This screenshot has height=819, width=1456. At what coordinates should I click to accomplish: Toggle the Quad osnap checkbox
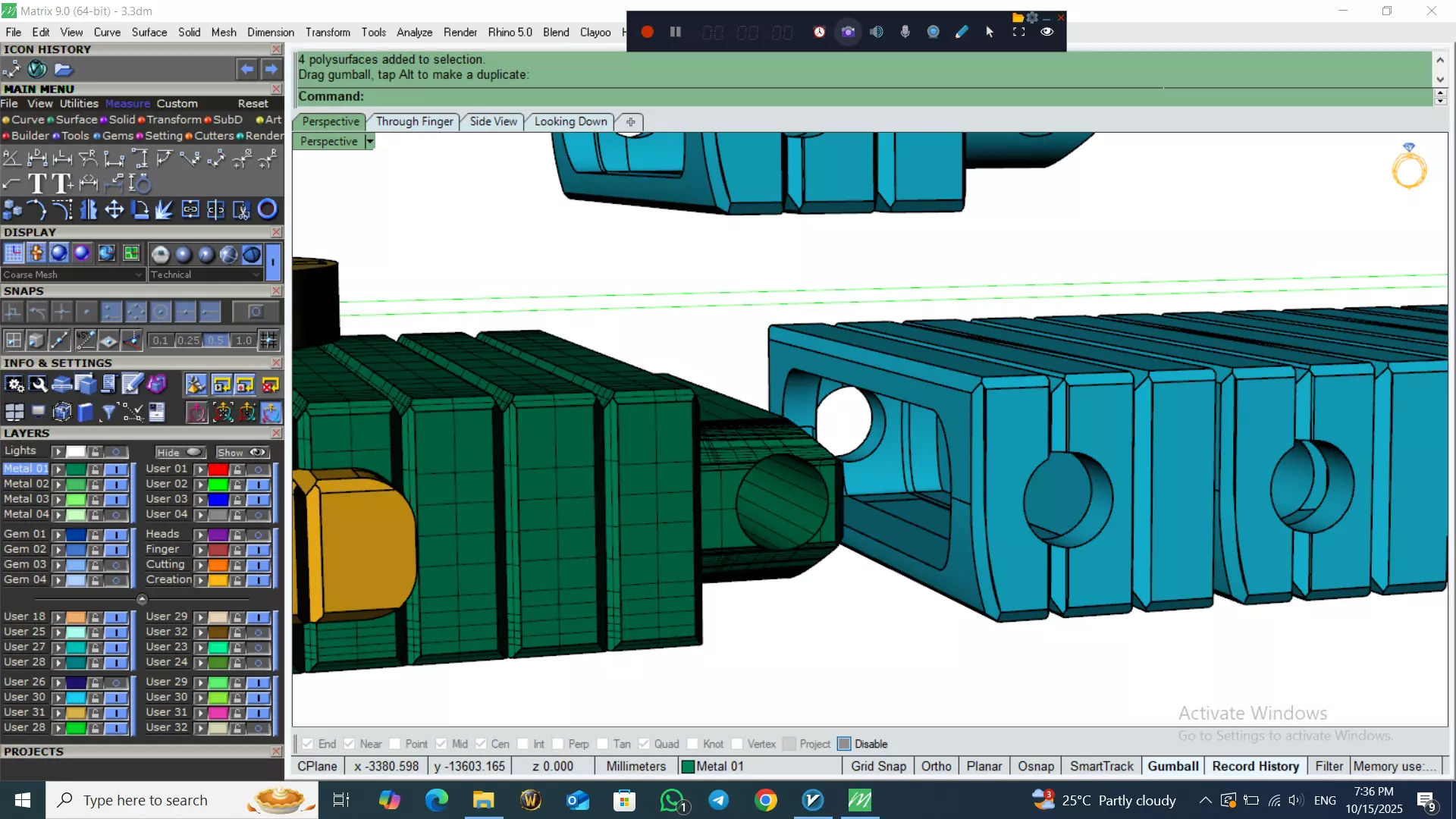pyautogui.click(x=643, y=744)
